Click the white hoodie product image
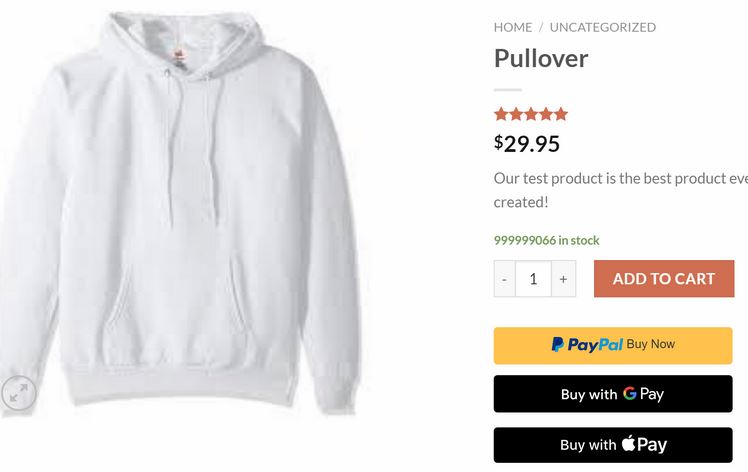Image resolution: width=748 pixels, height=472 pixels. coord(179,215)
